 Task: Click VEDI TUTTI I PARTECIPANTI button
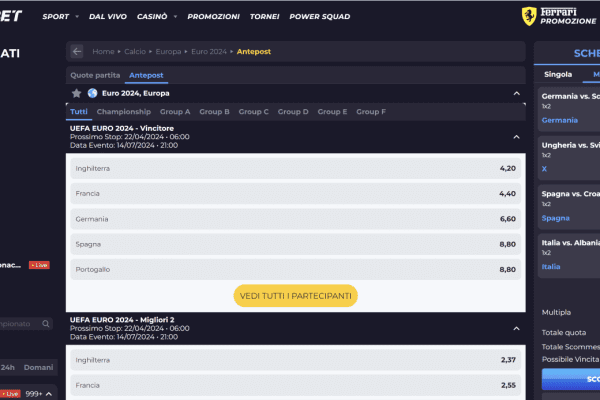point(295,296)
